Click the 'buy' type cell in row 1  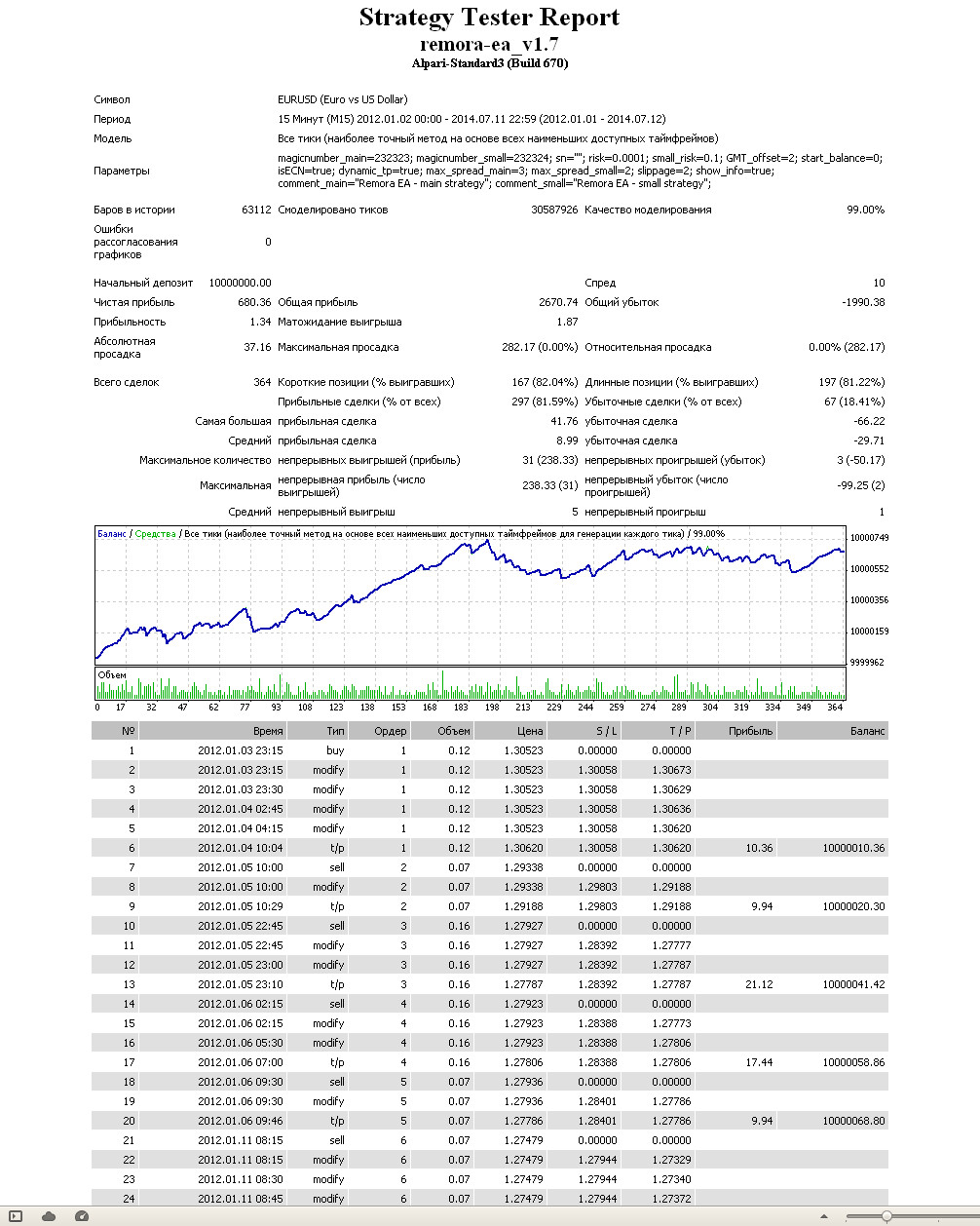click(x=335, y=750)
